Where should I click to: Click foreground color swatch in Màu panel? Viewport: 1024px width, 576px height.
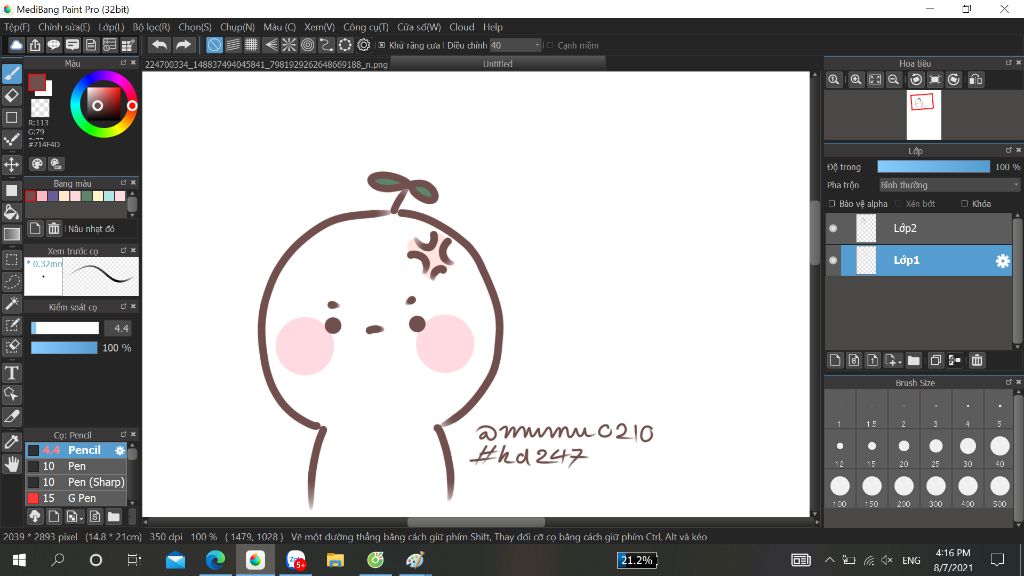(x=37, y=82)
